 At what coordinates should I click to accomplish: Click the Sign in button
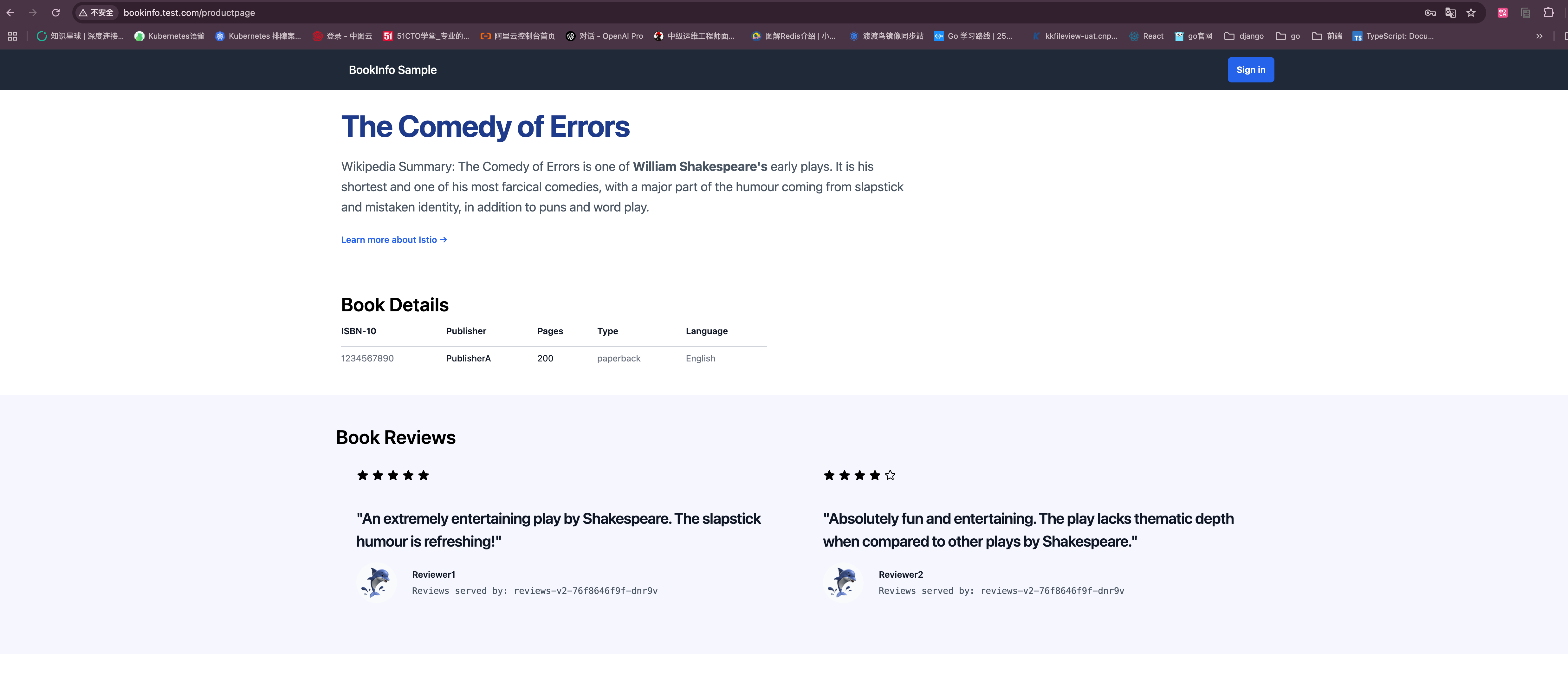tap(1250, 70)
